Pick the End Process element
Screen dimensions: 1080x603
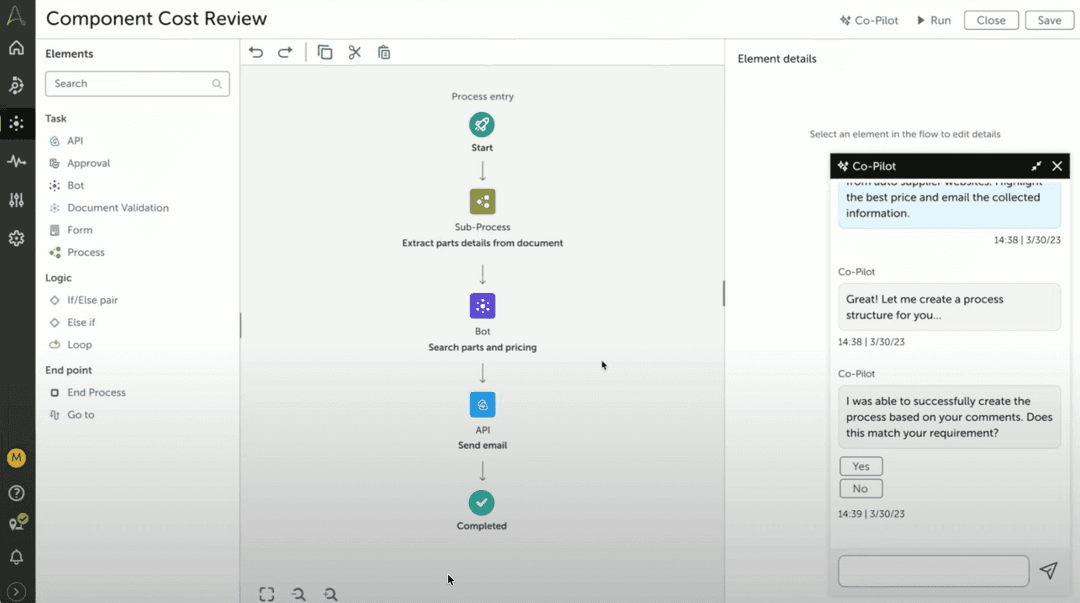pyautogui.click(x=87, y=393)
